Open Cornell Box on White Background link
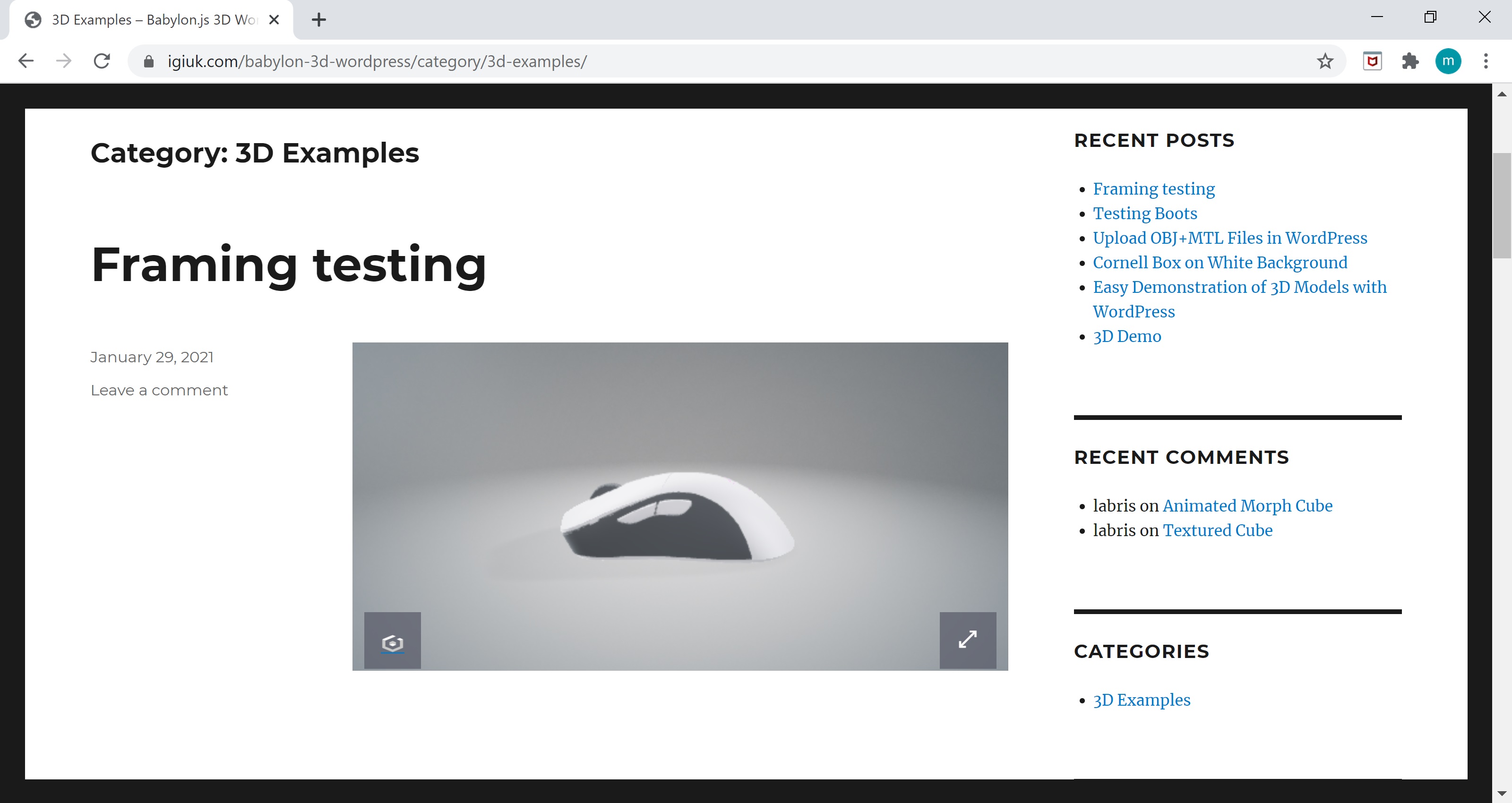The width and height of the screenshot is (1512, 803). (1220, 262)
